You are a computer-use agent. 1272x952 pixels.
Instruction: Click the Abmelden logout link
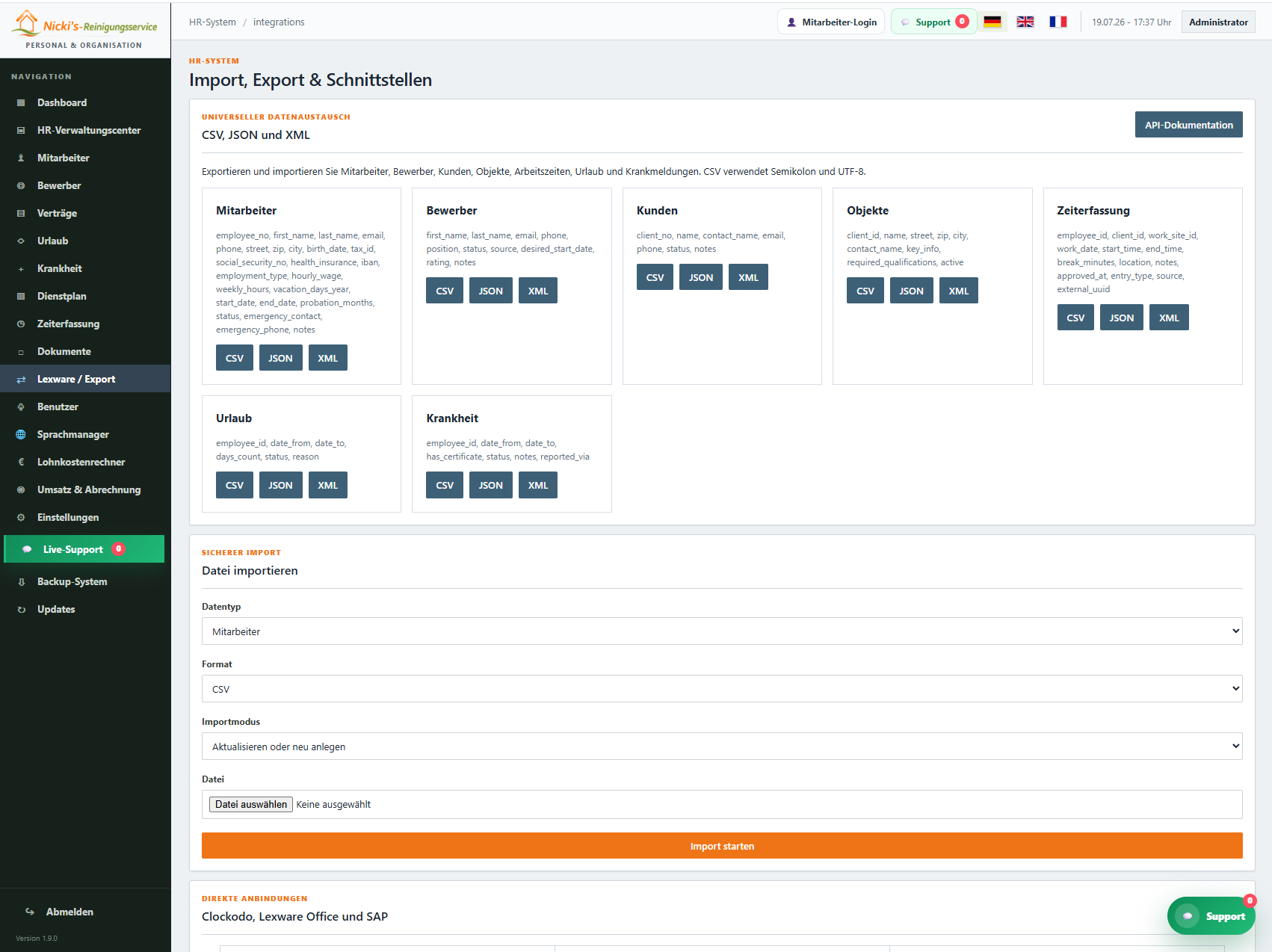tap(70, 912)
